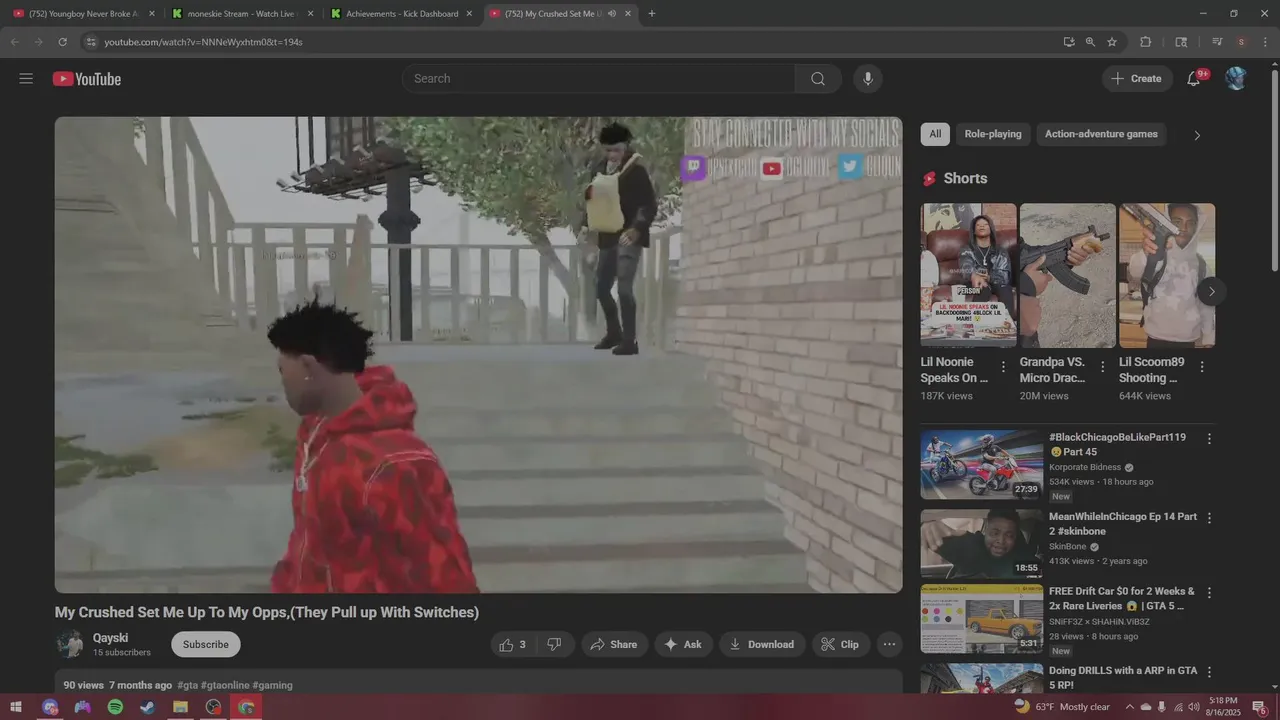Open Qayski channel avatar
This screenshot has width=1280, height=720.
point(69,645)
